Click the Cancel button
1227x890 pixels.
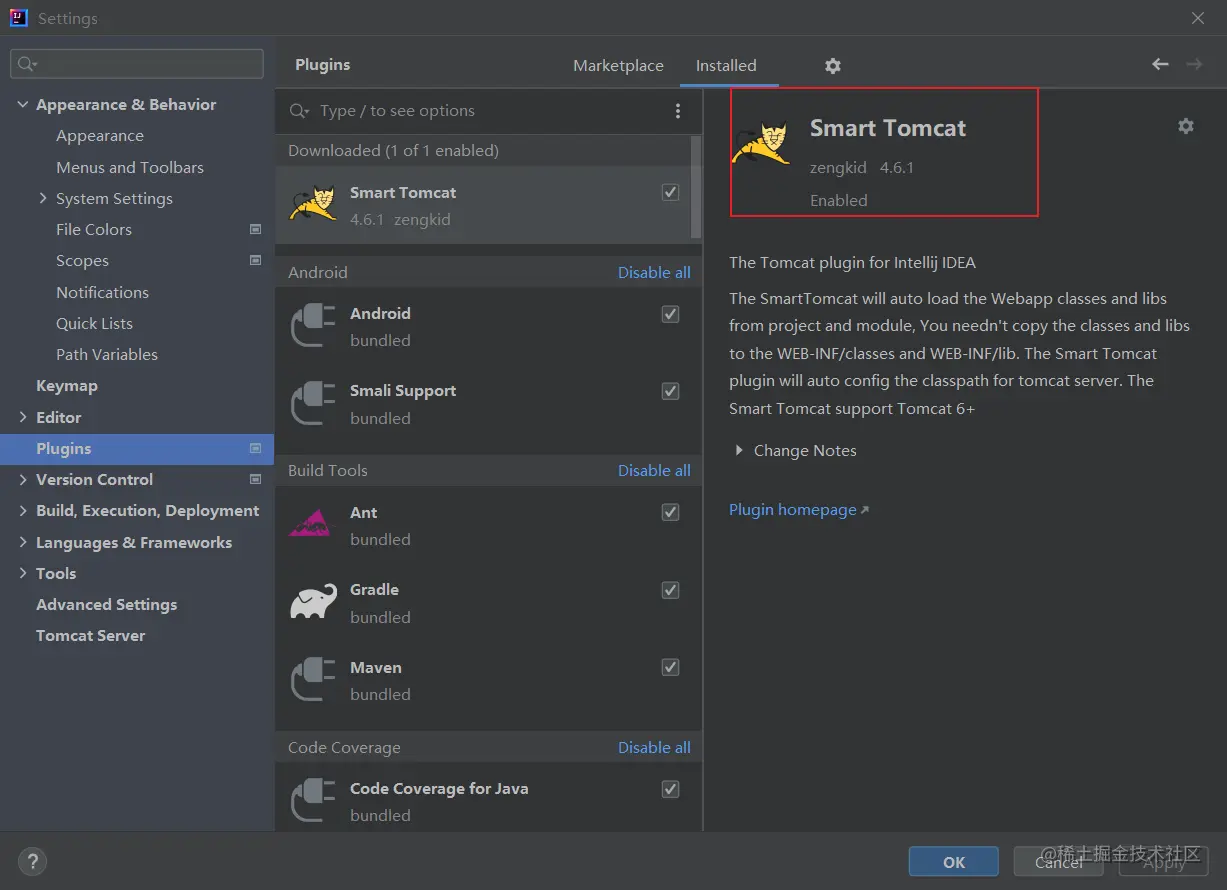[1059, 862]
